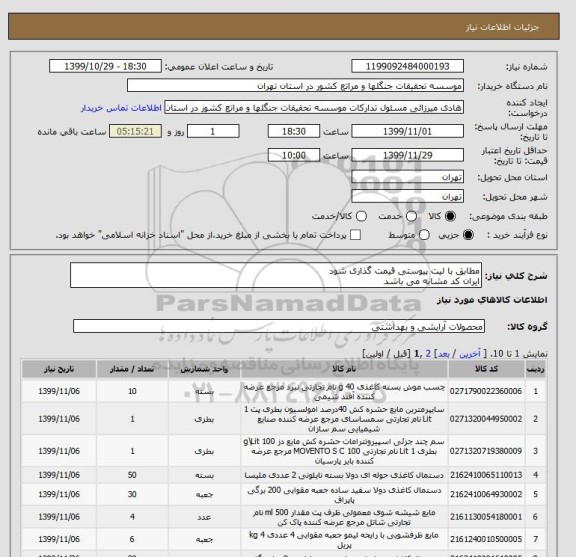Click the product group field محصولات آرایشی و بهداشتی
Screen dimensions: 576x557
[279, 326]
